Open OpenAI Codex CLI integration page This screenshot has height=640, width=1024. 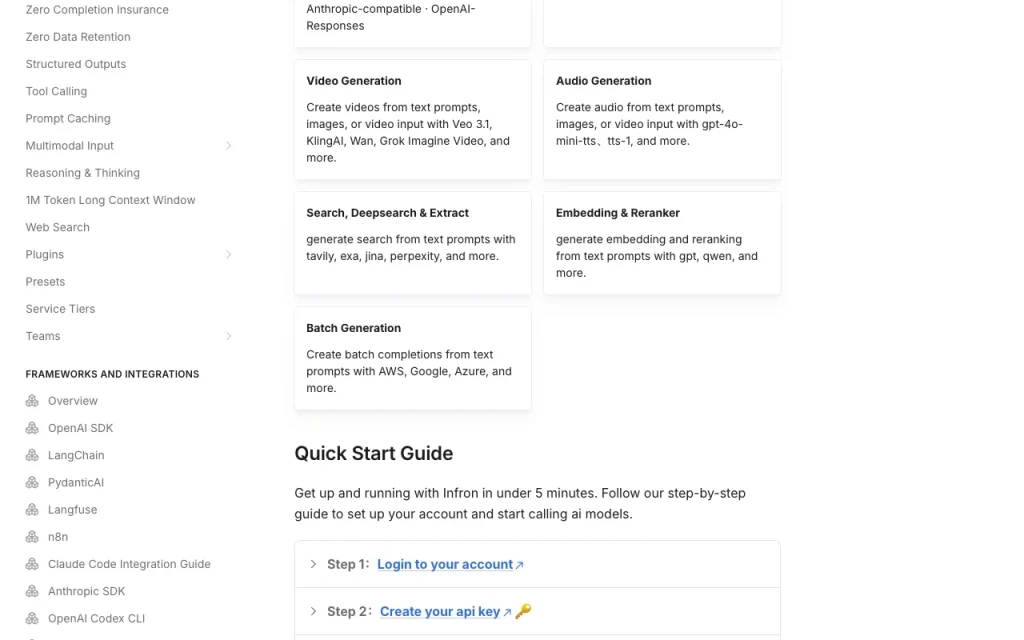(x=96, y=618)
